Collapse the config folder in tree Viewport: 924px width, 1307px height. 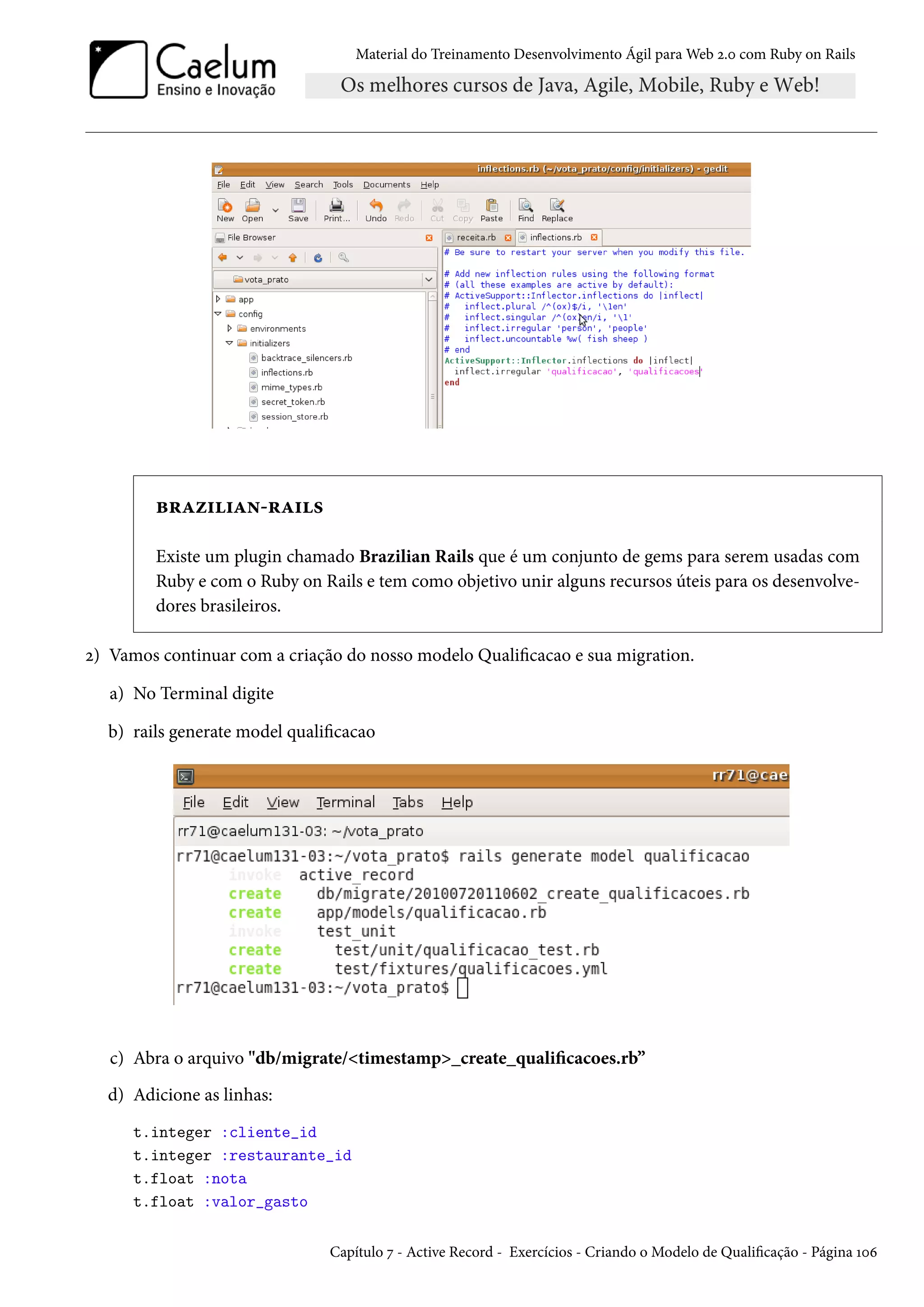pos(218,314)
